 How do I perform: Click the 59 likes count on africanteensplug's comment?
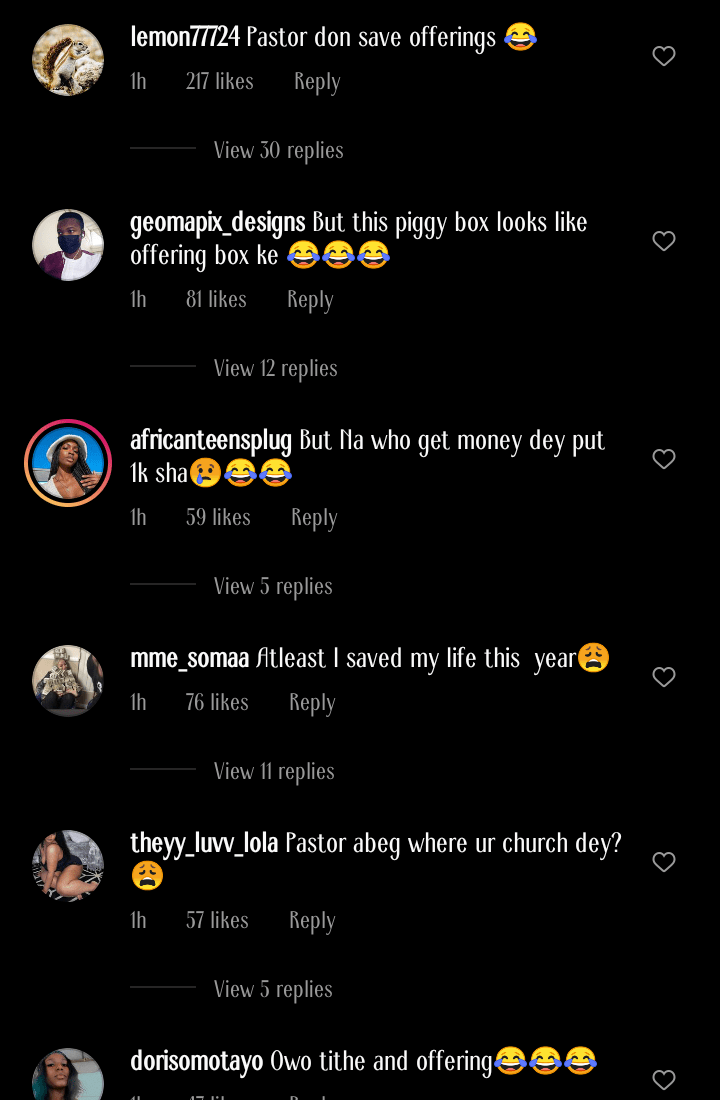click(218, 517)
